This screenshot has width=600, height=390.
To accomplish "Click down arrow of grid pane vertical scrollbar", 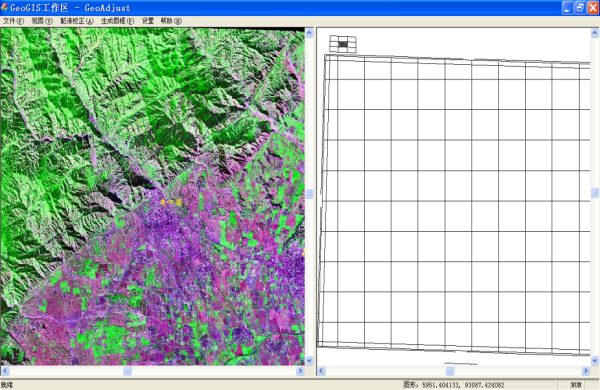I will pyautogui.click(x=595, y=361).
